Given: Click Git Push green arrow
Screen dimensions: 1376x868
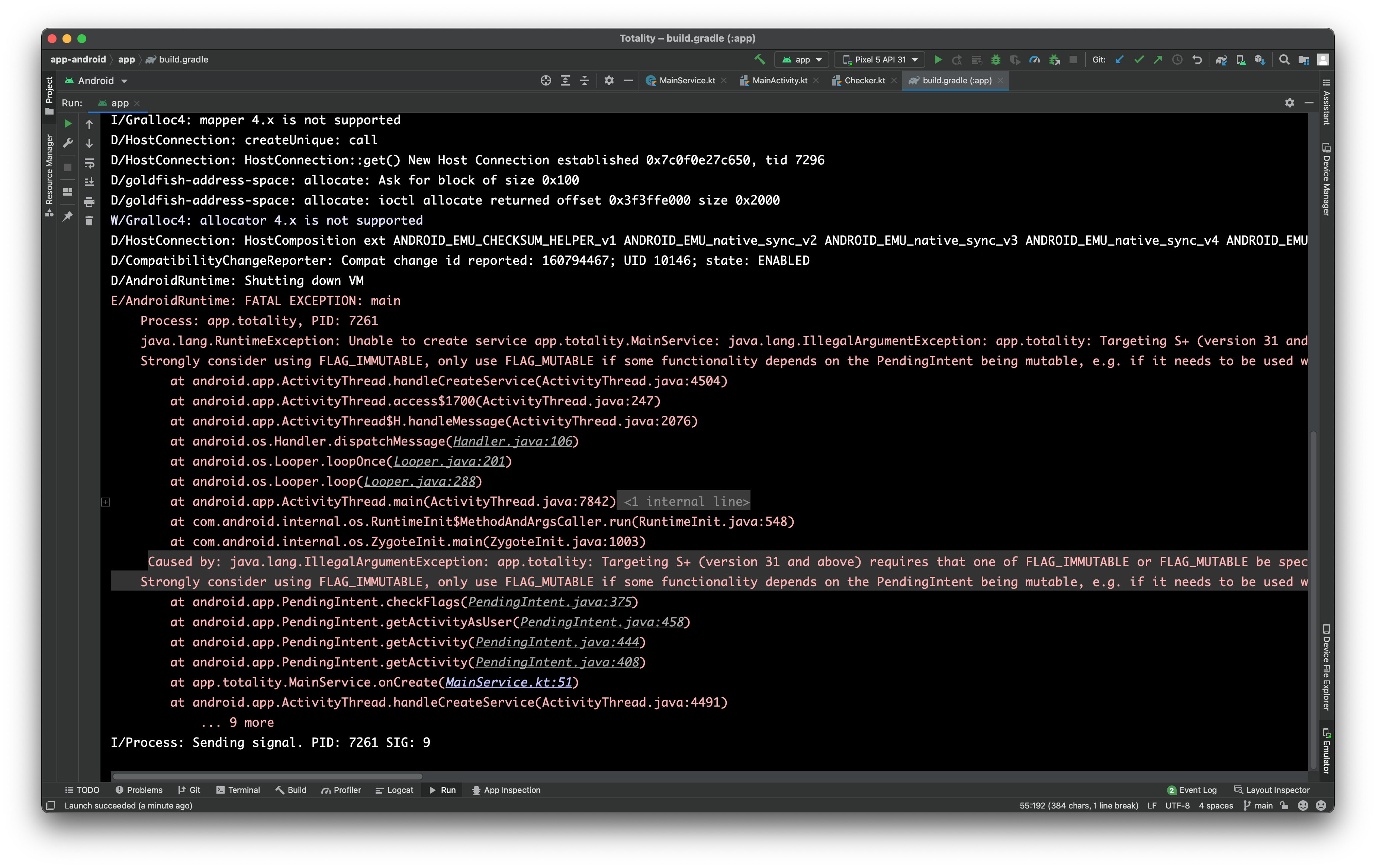Looking at the screenshot, I should pyautogui.click(x=1158, y=60).
